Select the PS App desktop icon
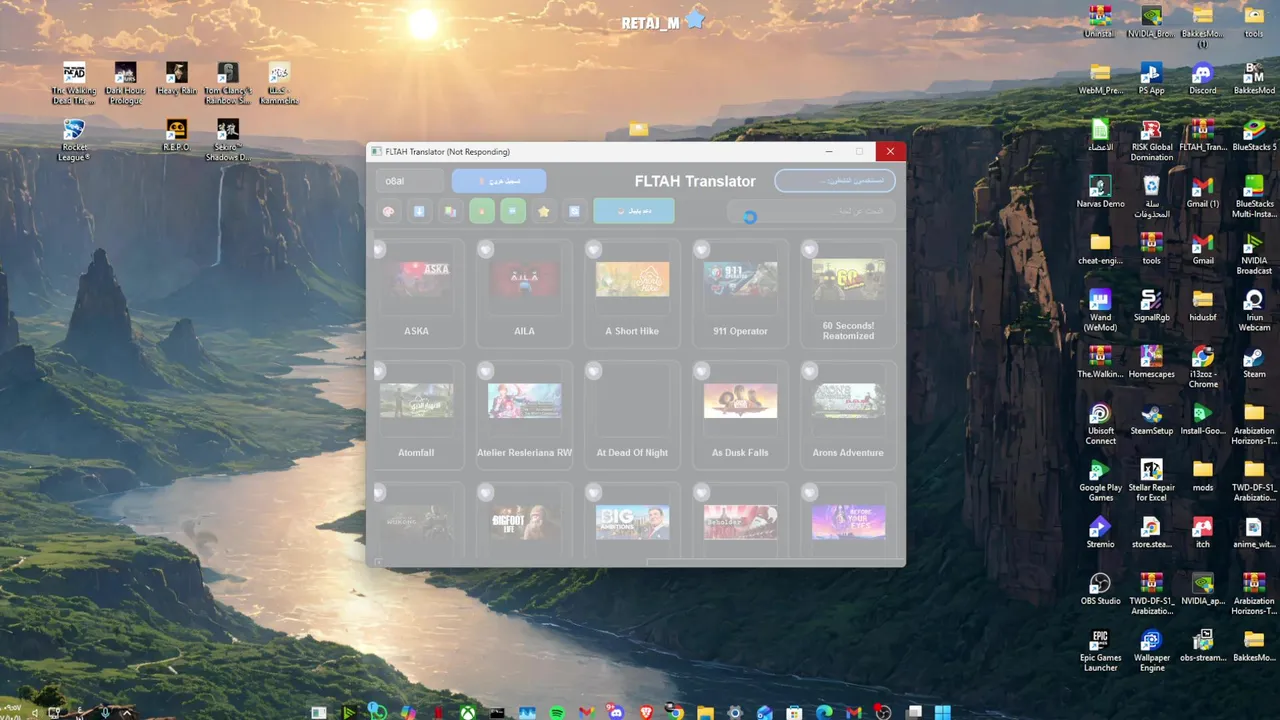The width and height of the screenshot is (1280, 720). pyautogui.click(x=1151, y=79)
